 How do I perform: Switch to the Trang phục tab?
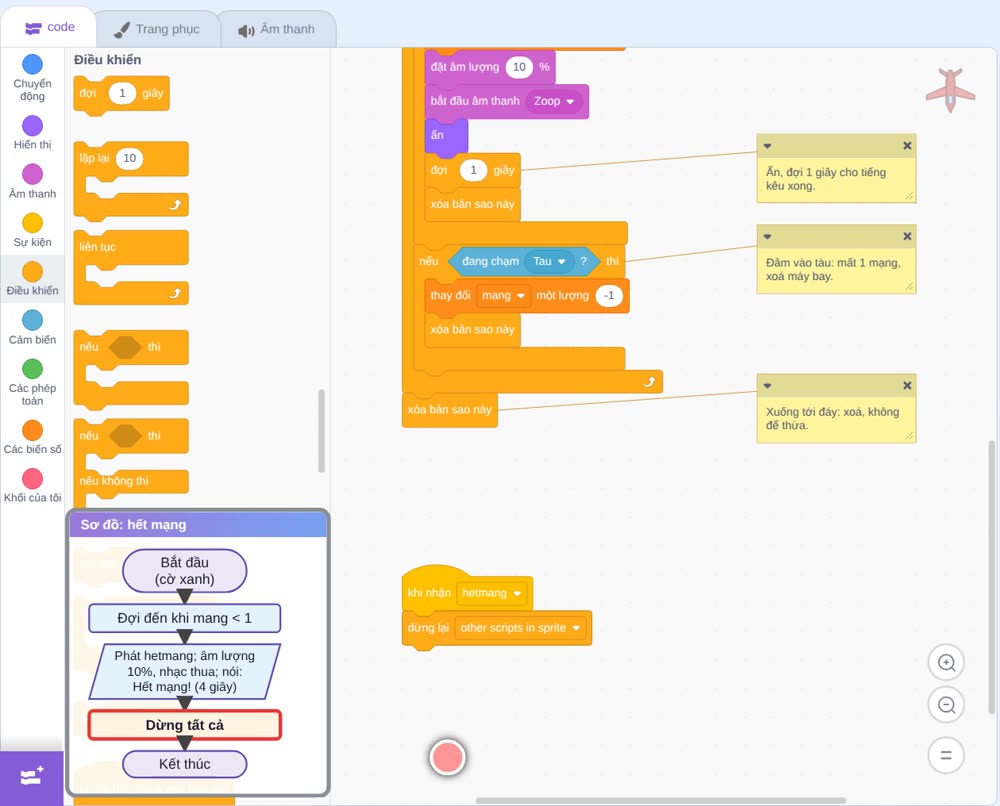158,29
